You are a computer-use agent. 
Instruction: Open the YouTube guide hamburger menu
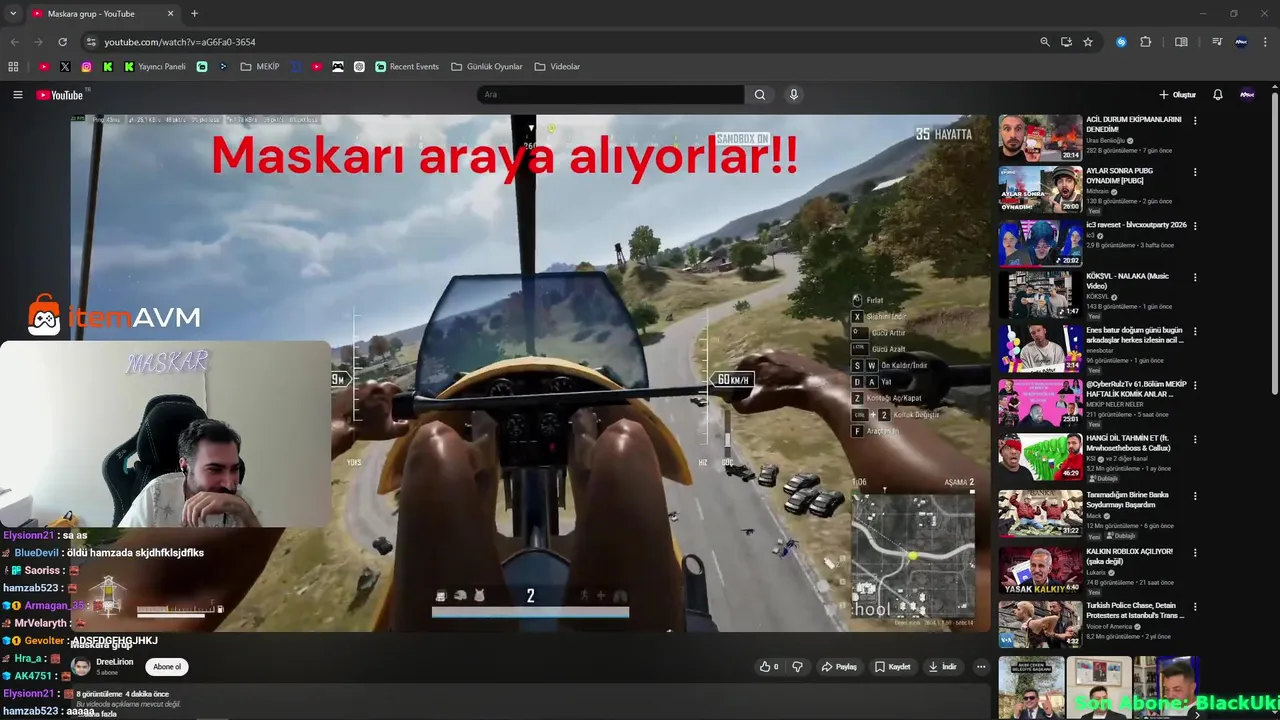click(x=17, y=95)
